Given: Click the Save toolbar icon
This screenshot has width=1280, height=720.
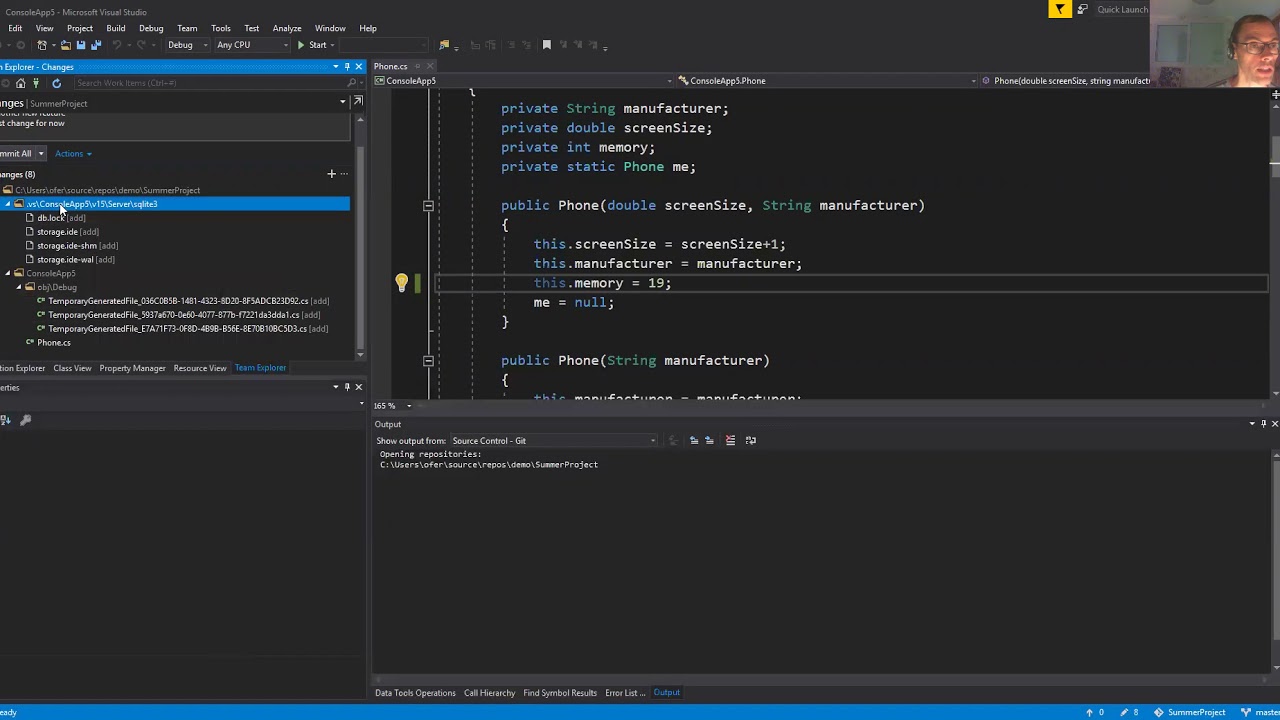Looking at the screenshot, I should (81, 45).
